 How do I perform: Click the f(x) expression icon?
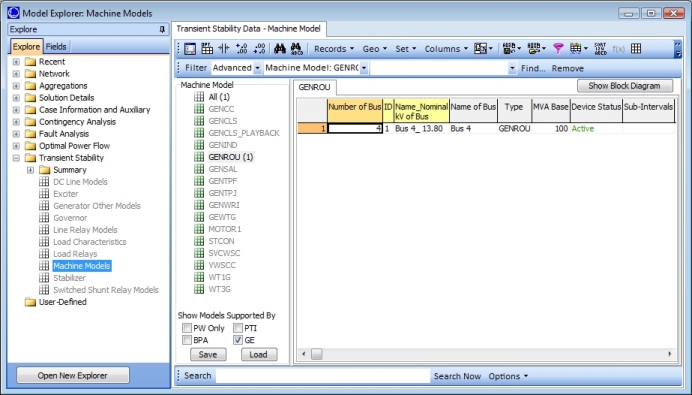point(618,49)
